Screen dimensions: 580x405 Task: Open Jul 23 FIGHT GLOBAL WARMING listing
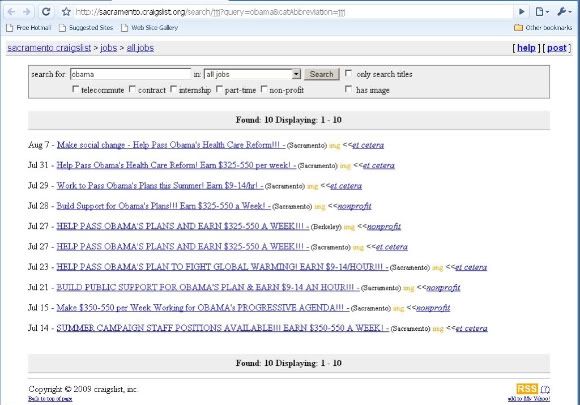click(x=222, y=267)
